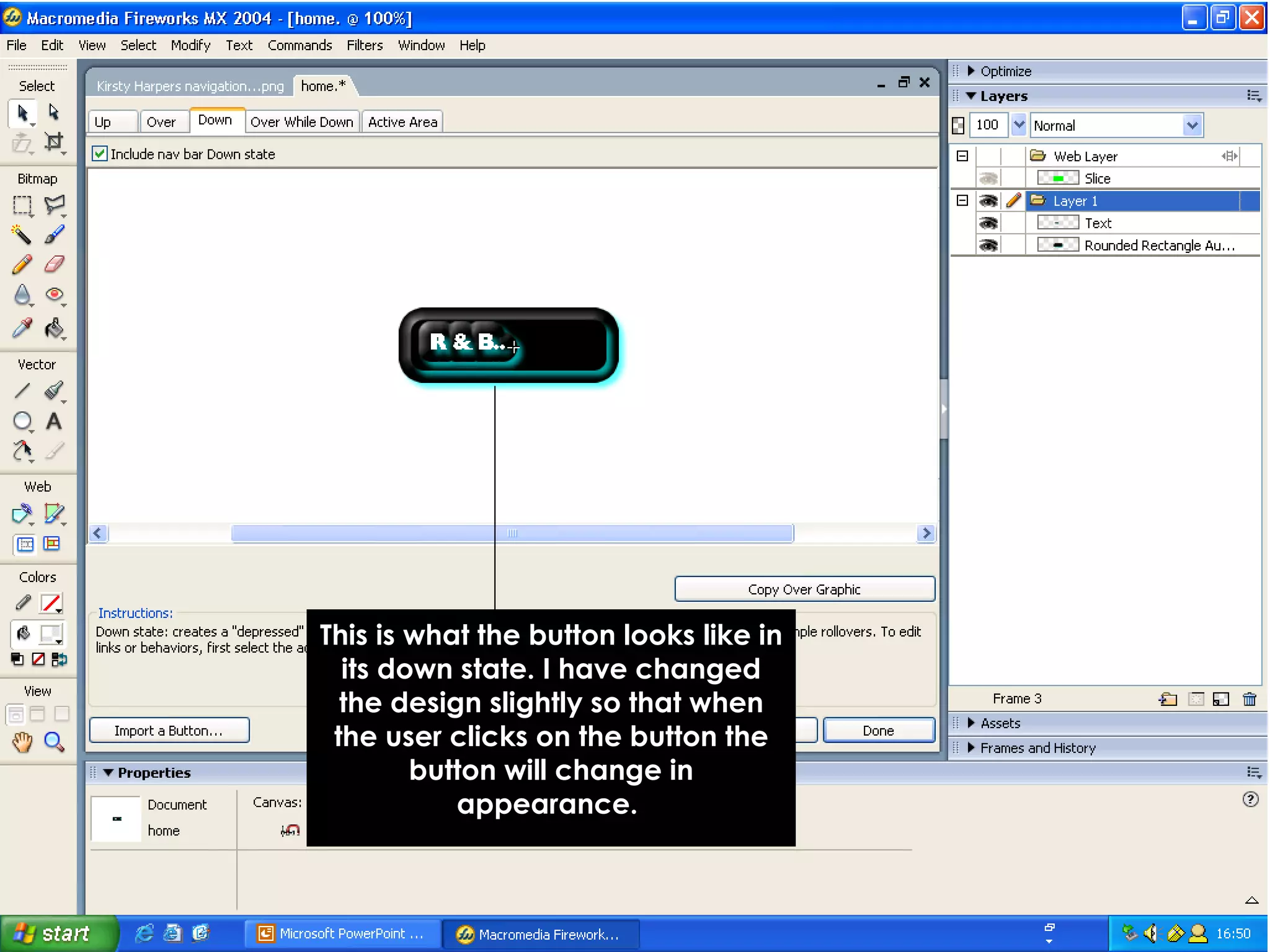1270x952 pixels.
Task: Hide the Text layer with eye icon
Action: coord(988,223)
